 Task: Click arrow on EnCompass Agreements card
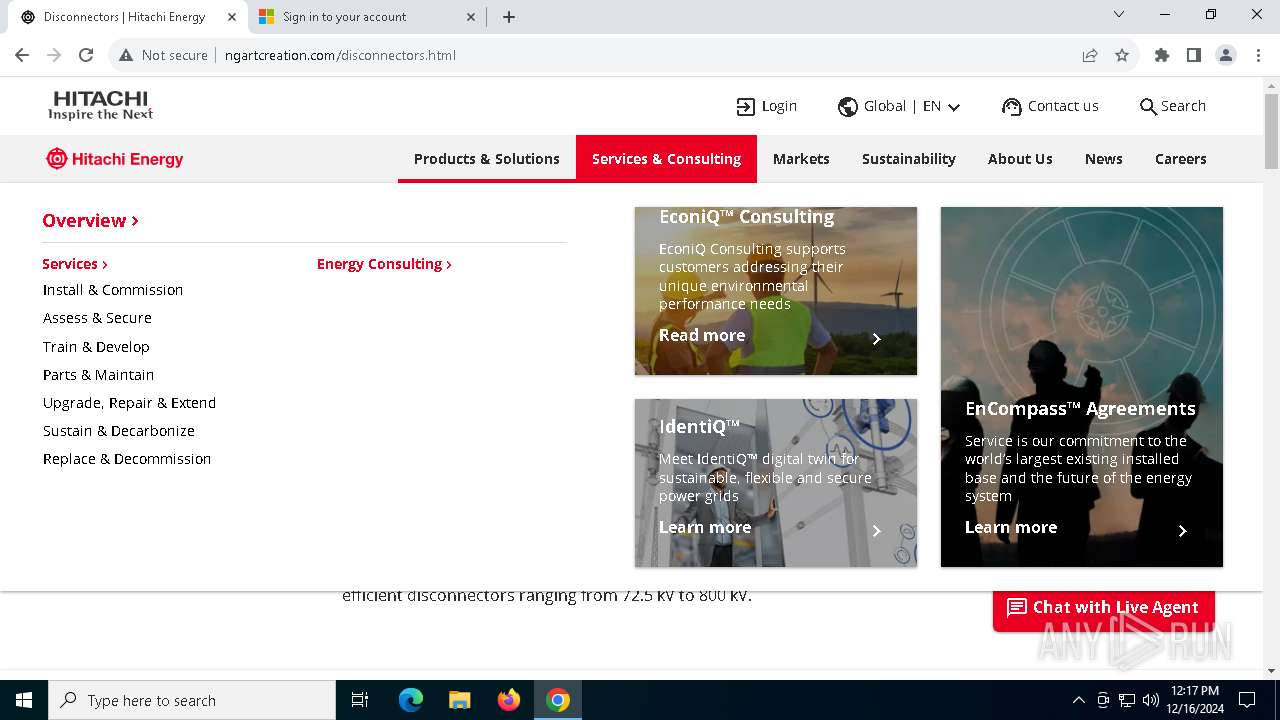1183,531
